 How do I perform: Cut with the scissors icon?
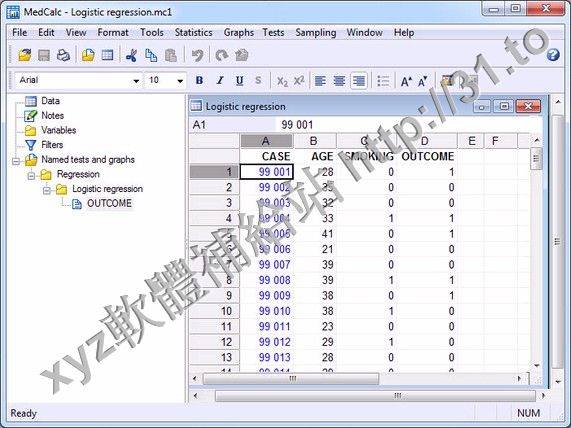(131, 55)
